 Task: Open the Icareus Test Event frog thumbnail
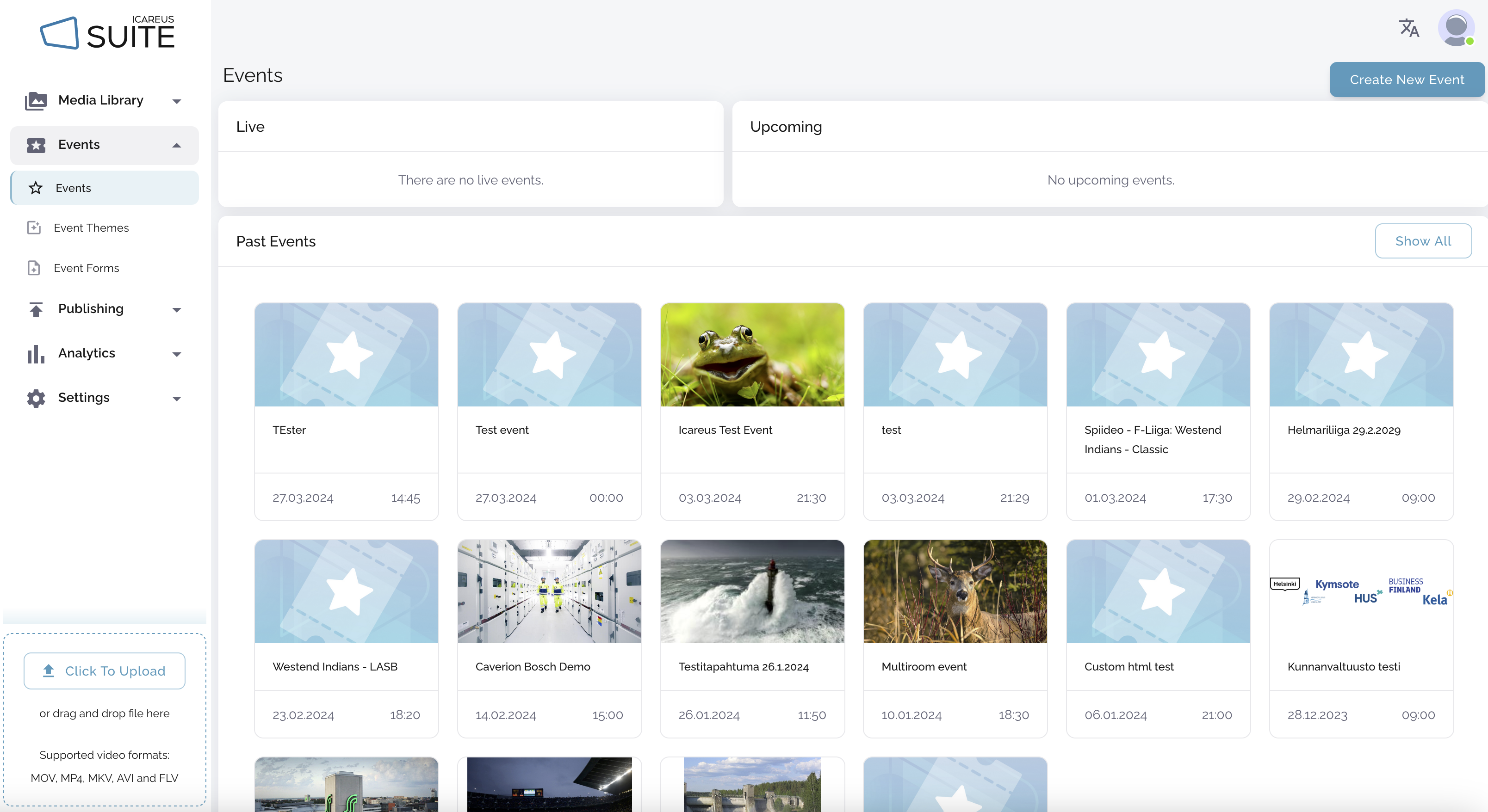(751, 355)
